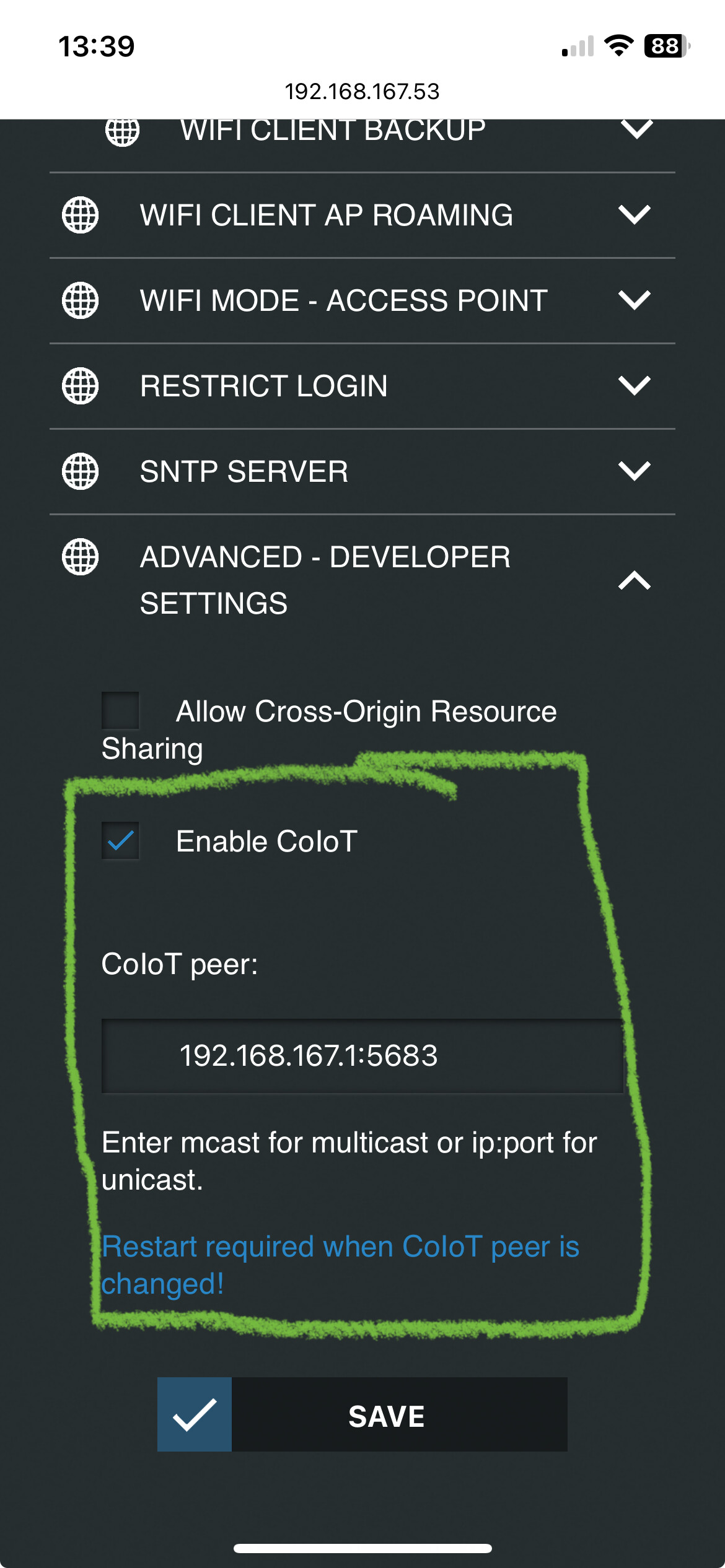725x1568 pixels.
Task: Click globe icon beside WIFI CLIENT AP ROAMING
Action: [x=80, y=215]
